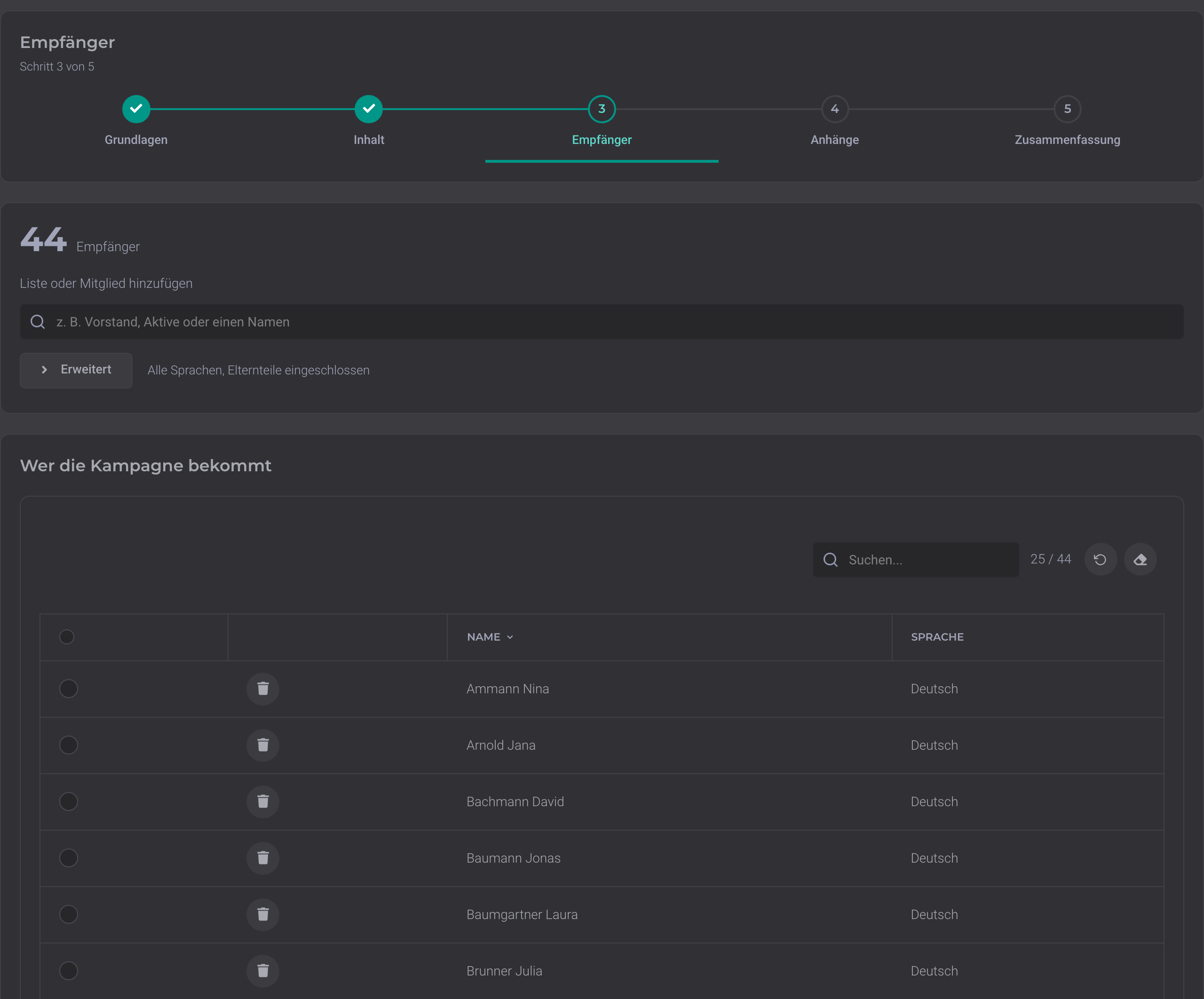Viewport: 1204px width, 999px height.
Task: Click the SPRACHE column header
Action: point(937,637)
